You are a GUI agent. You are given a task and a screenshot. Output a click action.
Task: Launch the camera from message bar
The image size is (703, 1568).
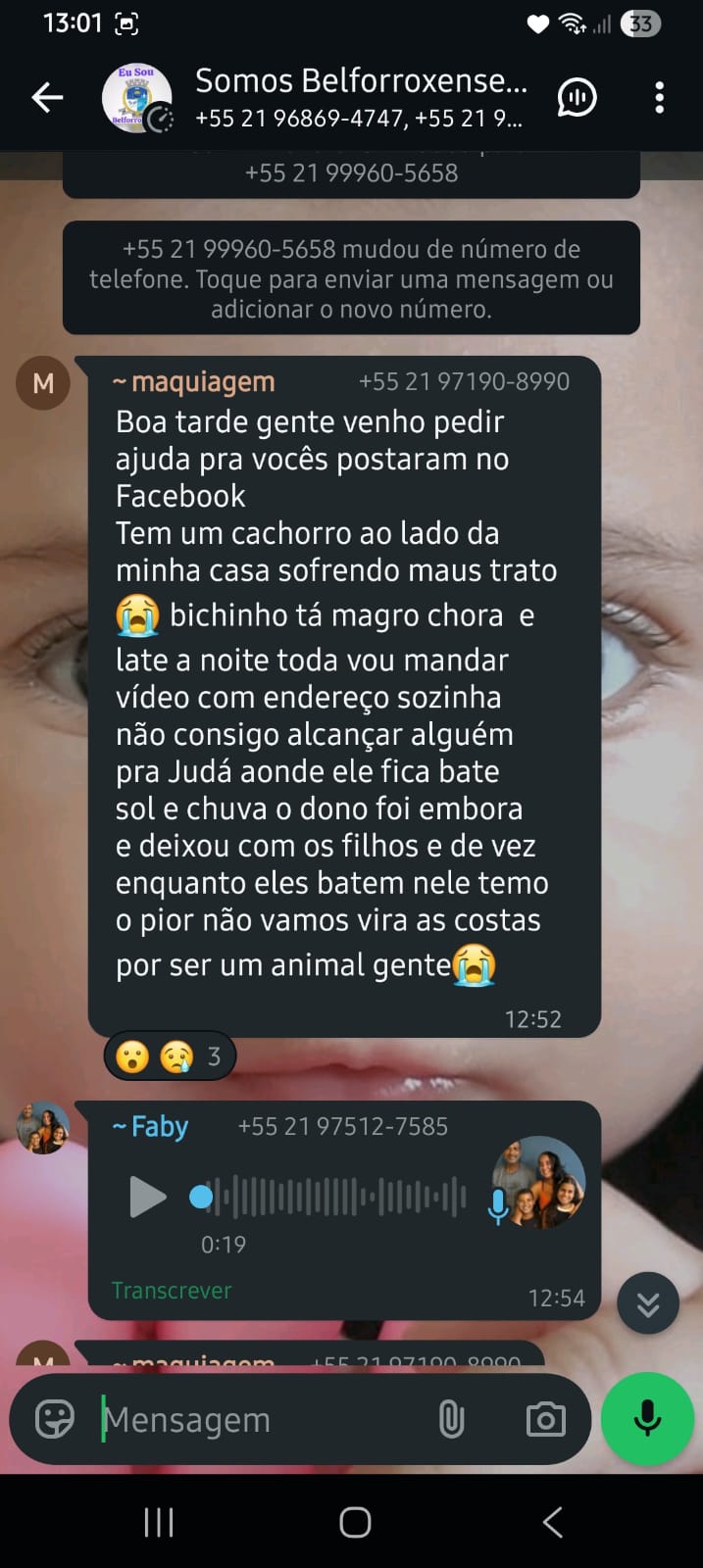click(546, 1419)
